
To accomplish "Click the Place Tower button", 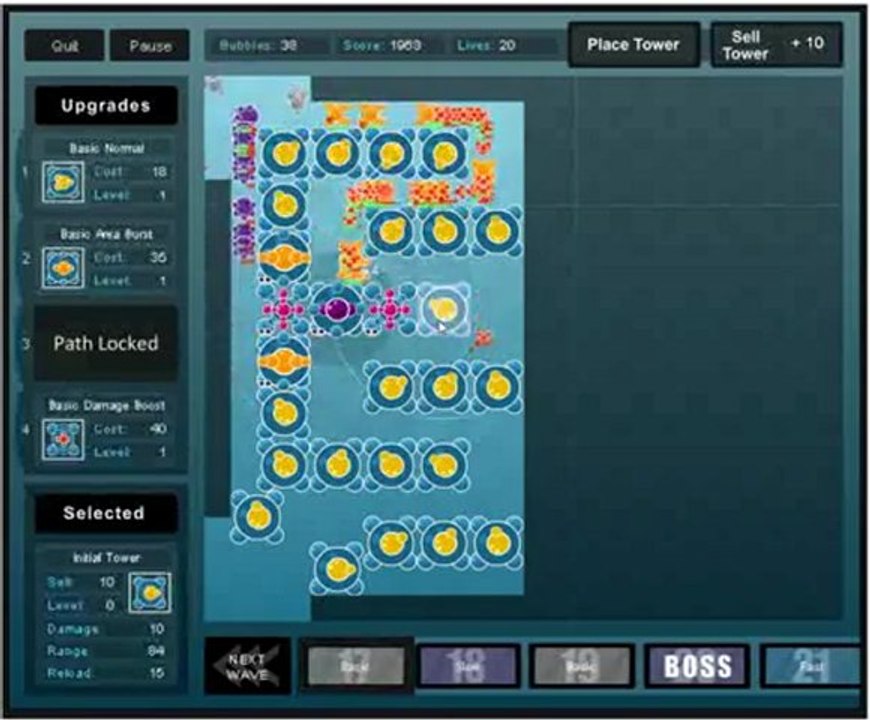I will coord(634,44).
